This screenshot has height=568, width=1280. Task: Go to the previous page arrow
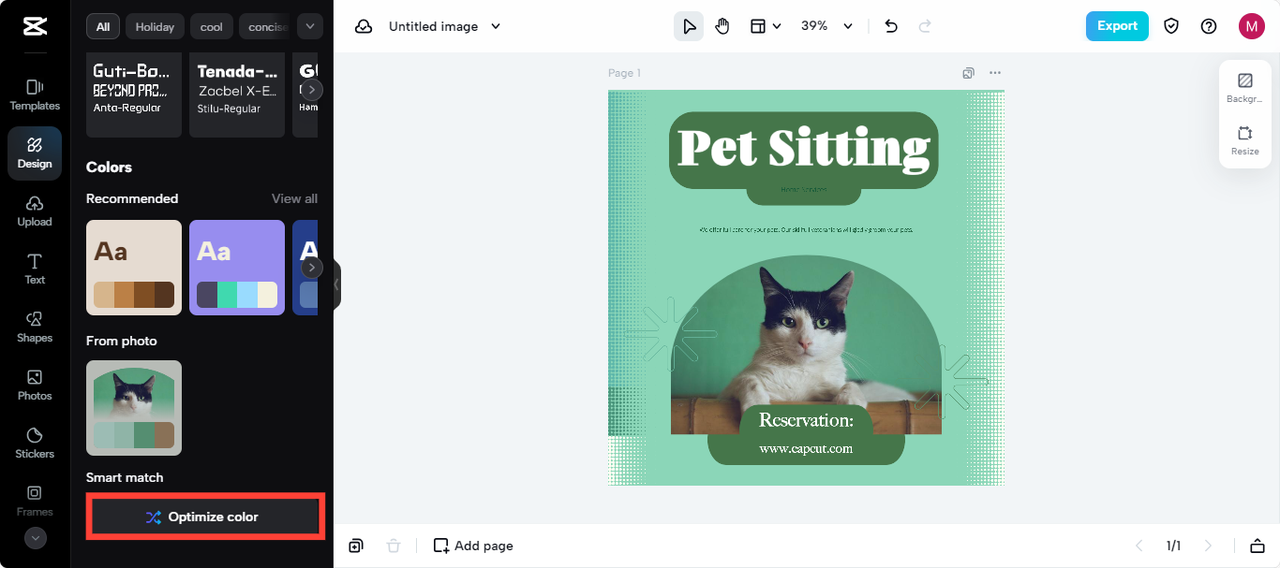coord(1139,546)
